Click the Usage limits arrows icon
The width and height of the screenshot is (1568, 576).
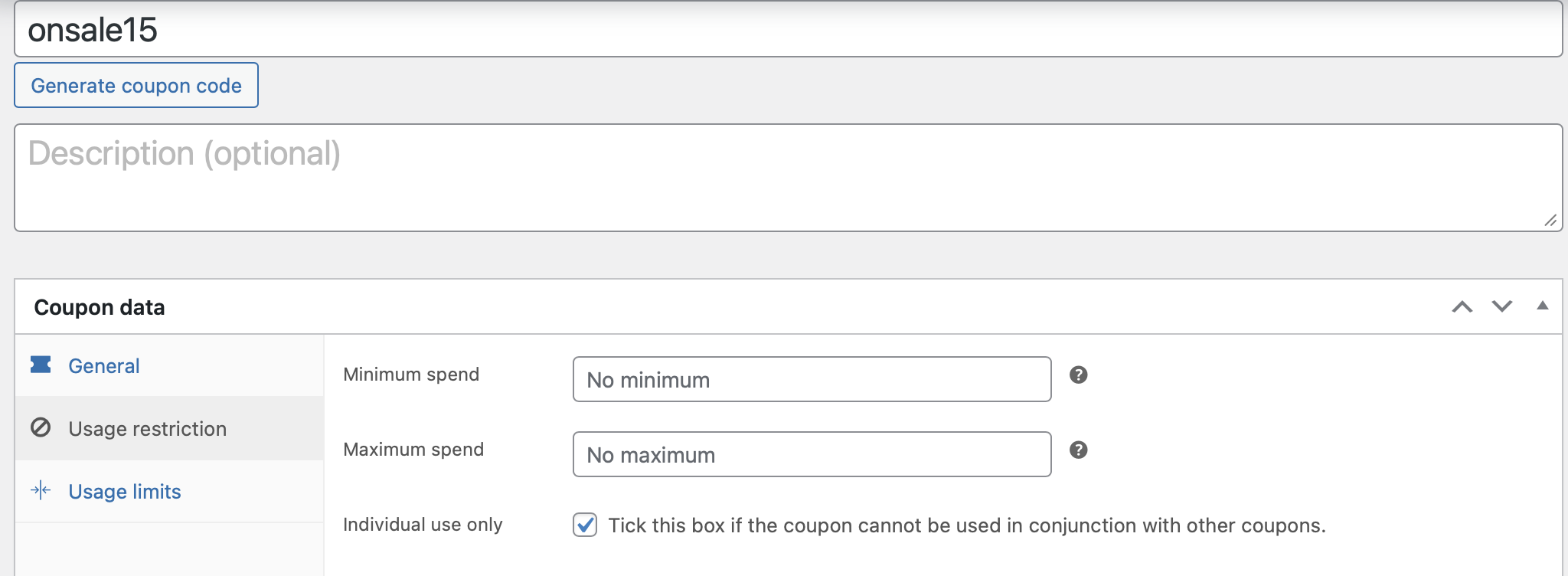tap(41, 490)
